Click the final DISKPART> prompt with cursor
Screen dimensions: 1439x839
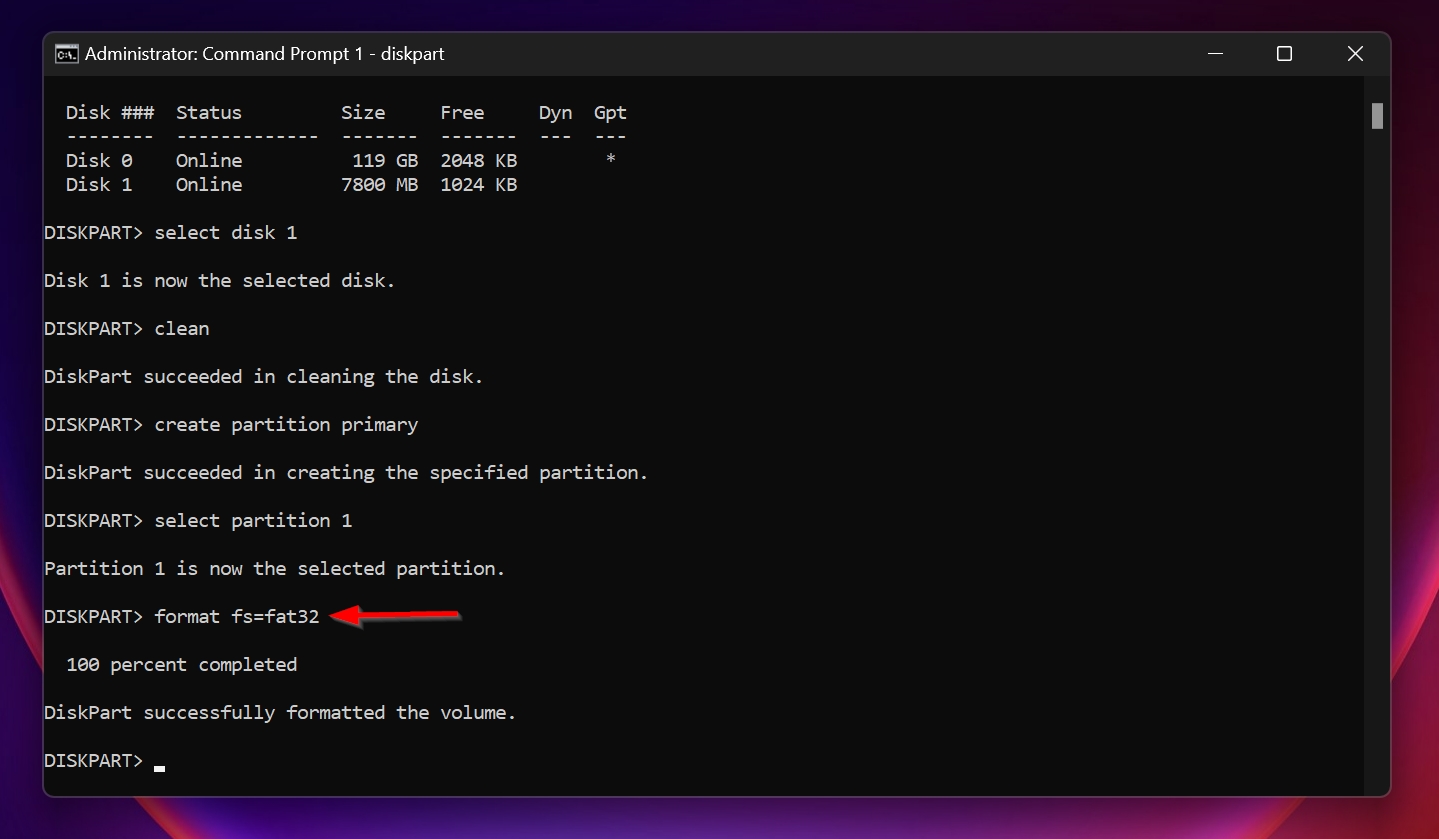[104, 761]
